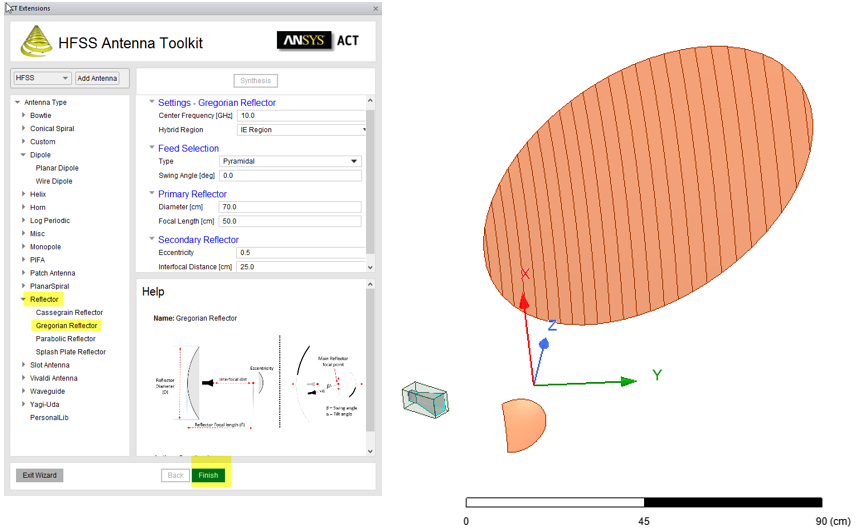Click settings panel scroll down arrow

click(x=370, y=267)
